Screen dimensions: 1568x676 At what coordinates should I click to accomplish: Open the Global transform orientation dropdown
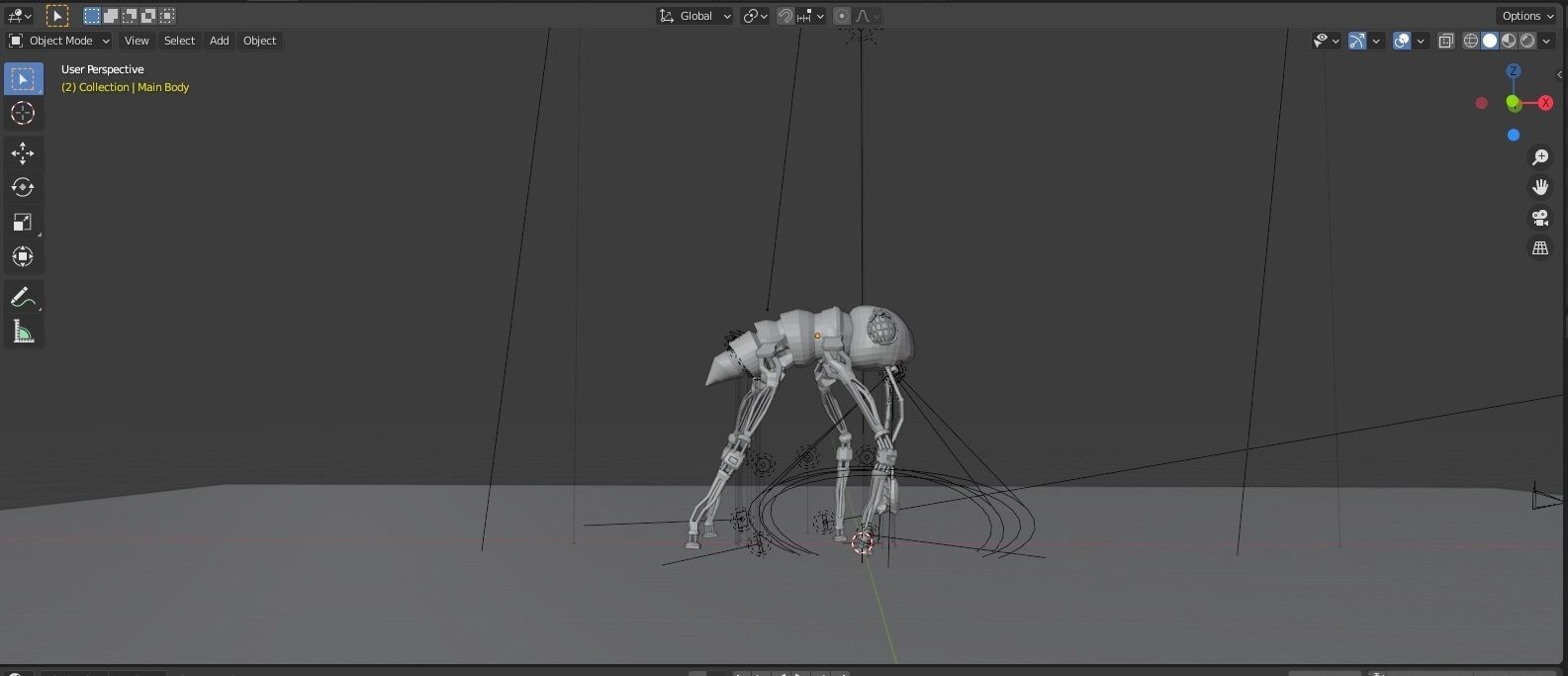[x=694, y=16]
